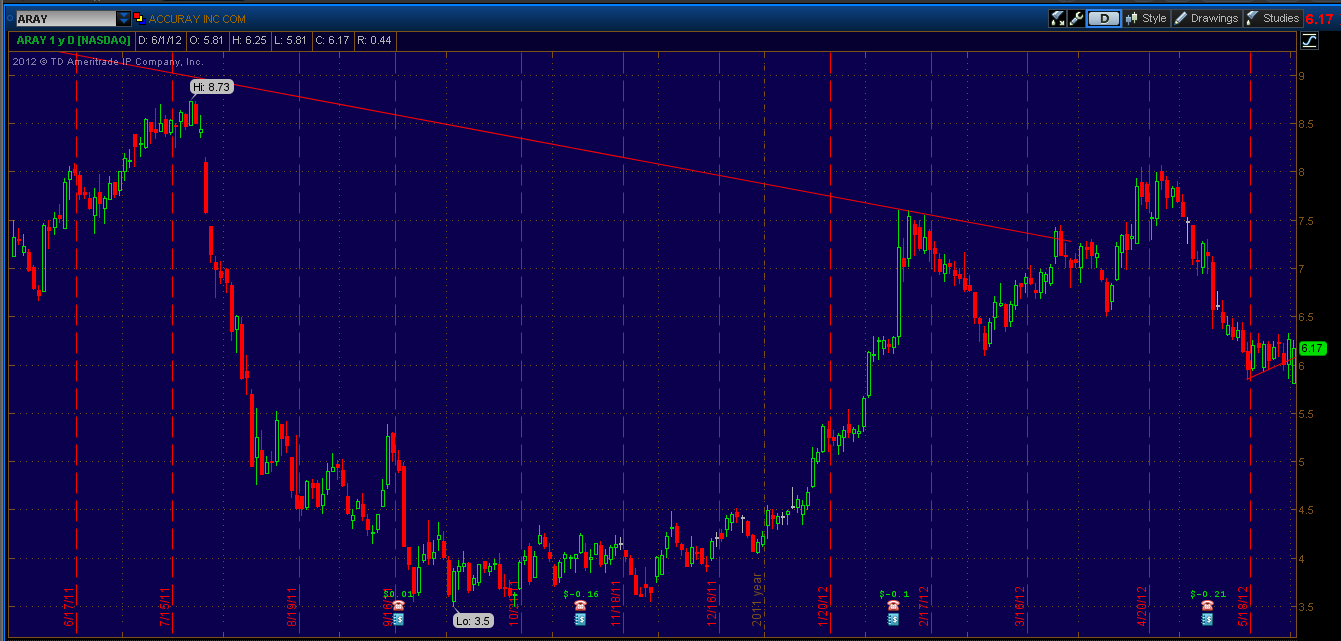Click the D: 6/1/12 date field
This screenshot has height=641, width=1341.
click(158, 40)
